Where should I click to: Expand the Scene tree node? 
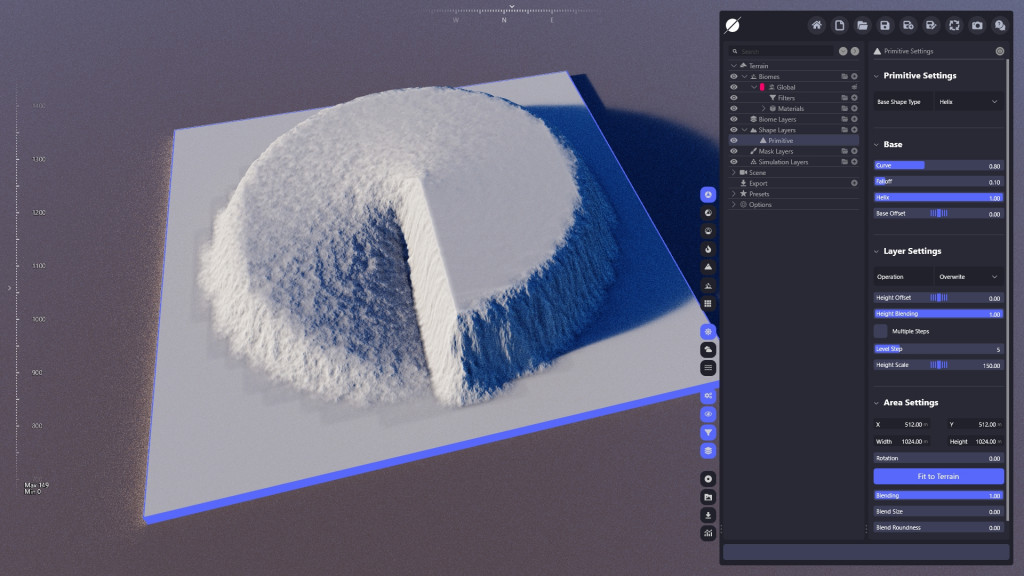click(x=733, y=172)
